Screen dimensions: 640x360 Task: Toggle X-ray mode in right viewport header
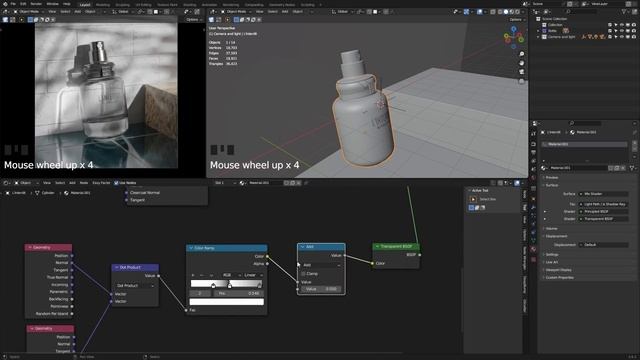493,12
